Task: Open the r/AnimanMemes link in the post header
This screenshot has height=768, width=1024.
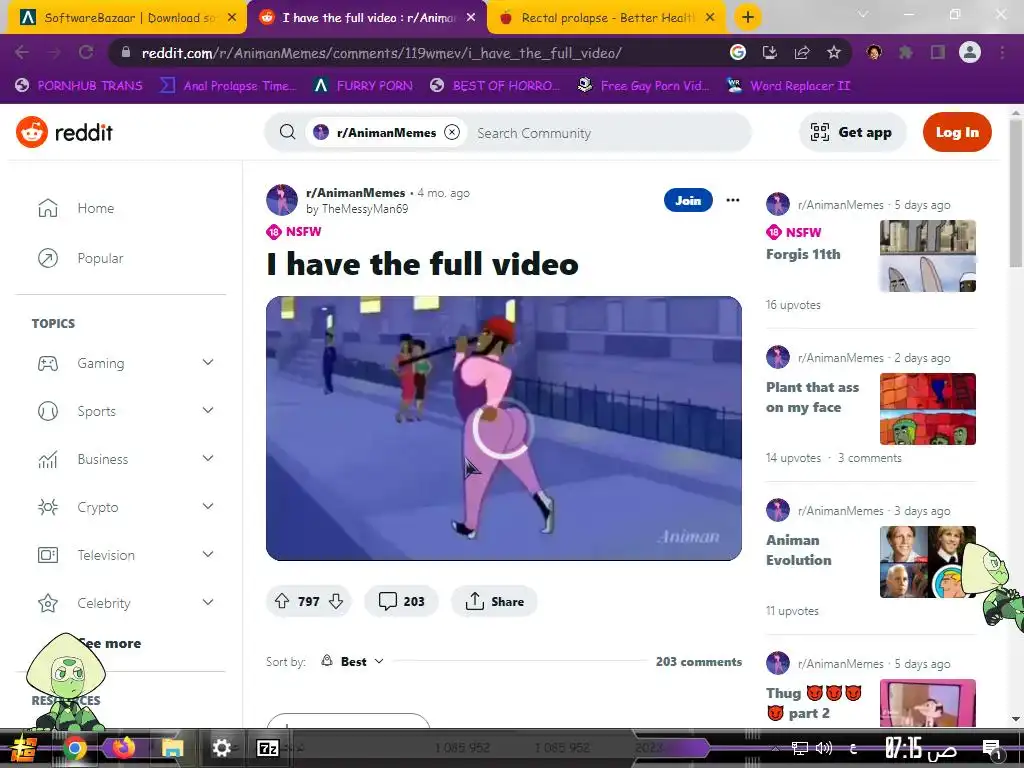Action: coord(355,193)
